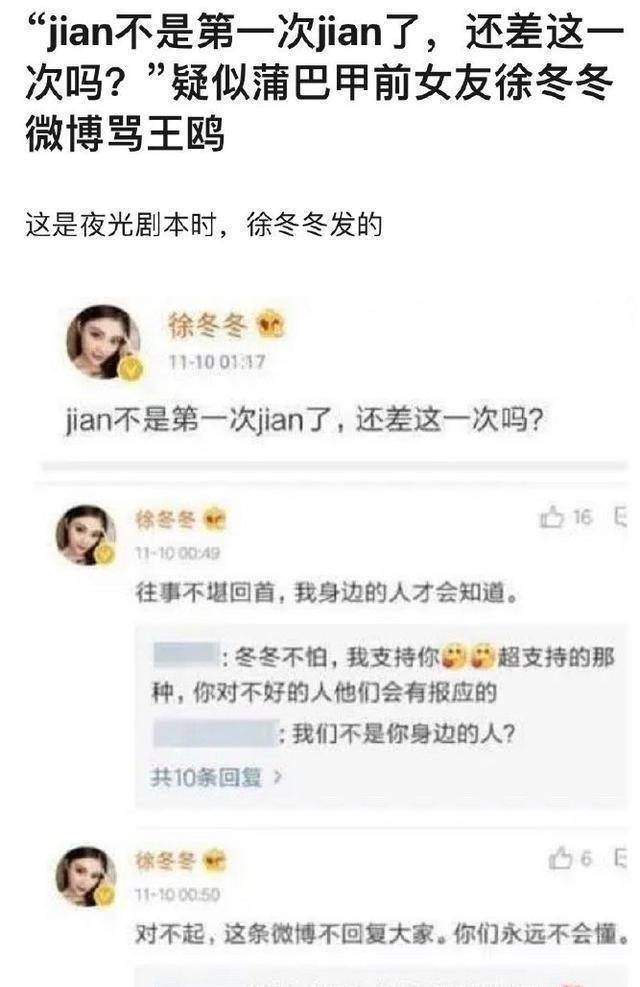Click 徐冬冬 name on 00:50 comment
Screen dimensions: 640x987
(x=166, y=860)
